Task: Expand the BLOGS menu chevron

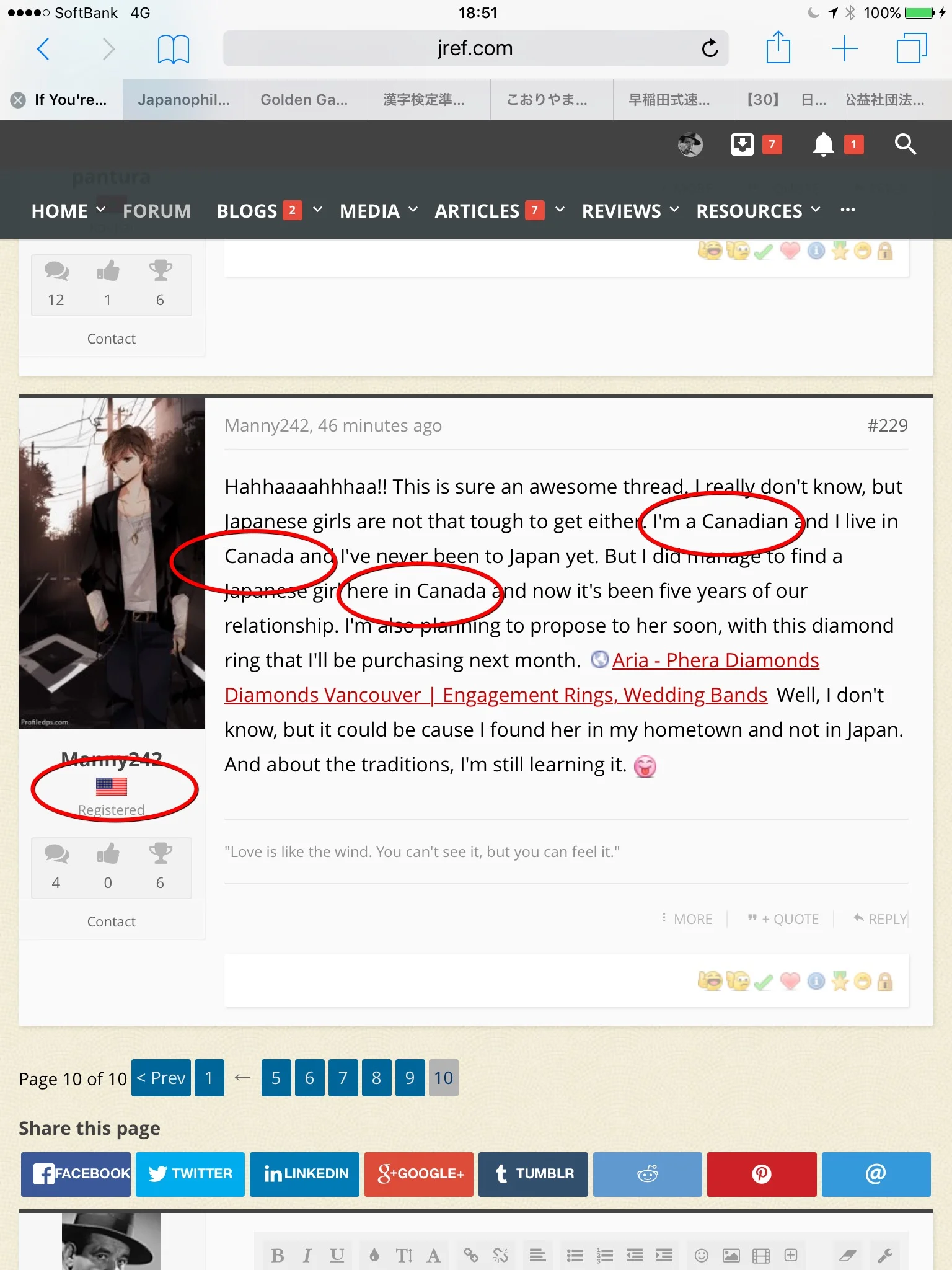Action: [x=317, y=210]
